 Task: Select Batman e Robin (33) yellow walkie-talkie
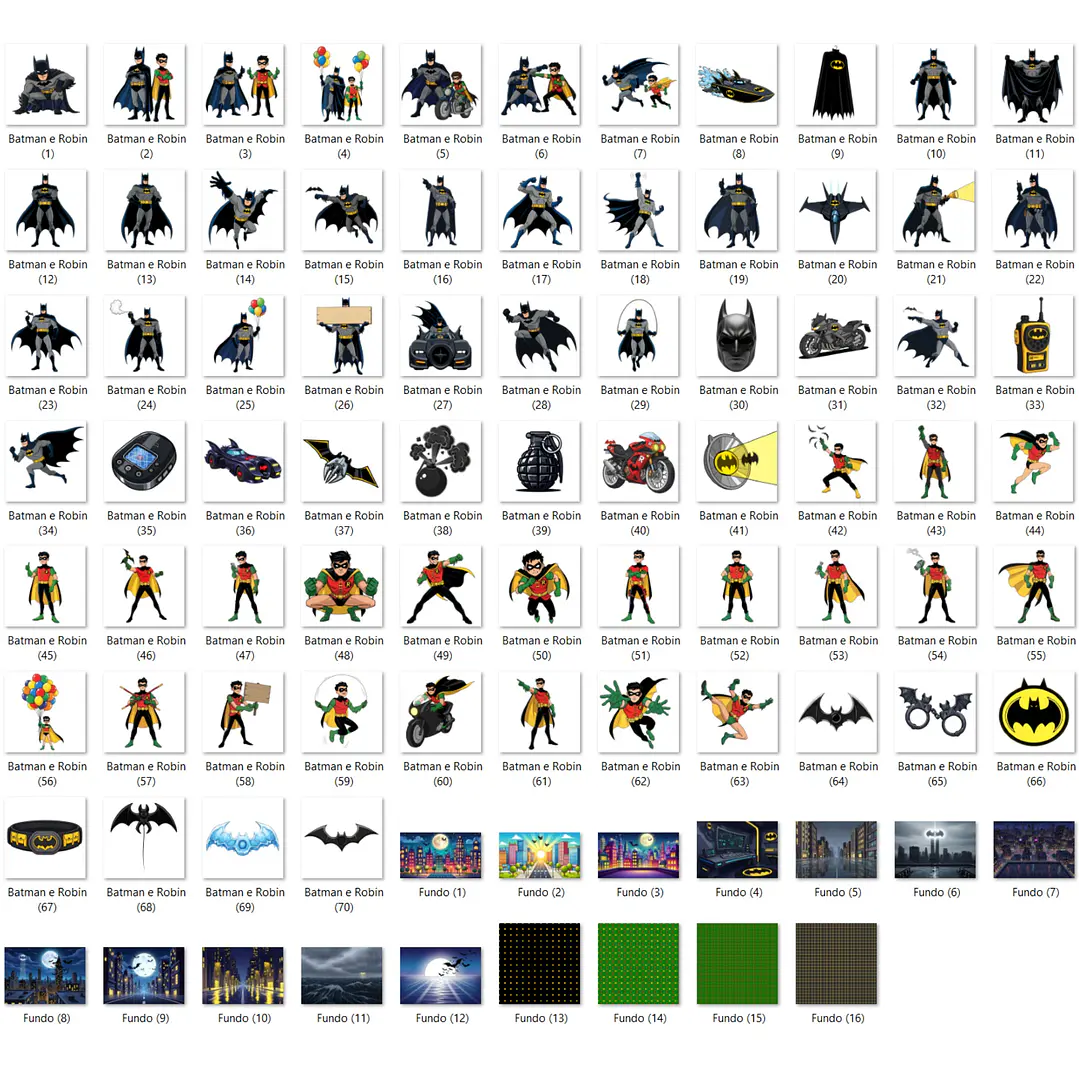(x=1034, y=336)
